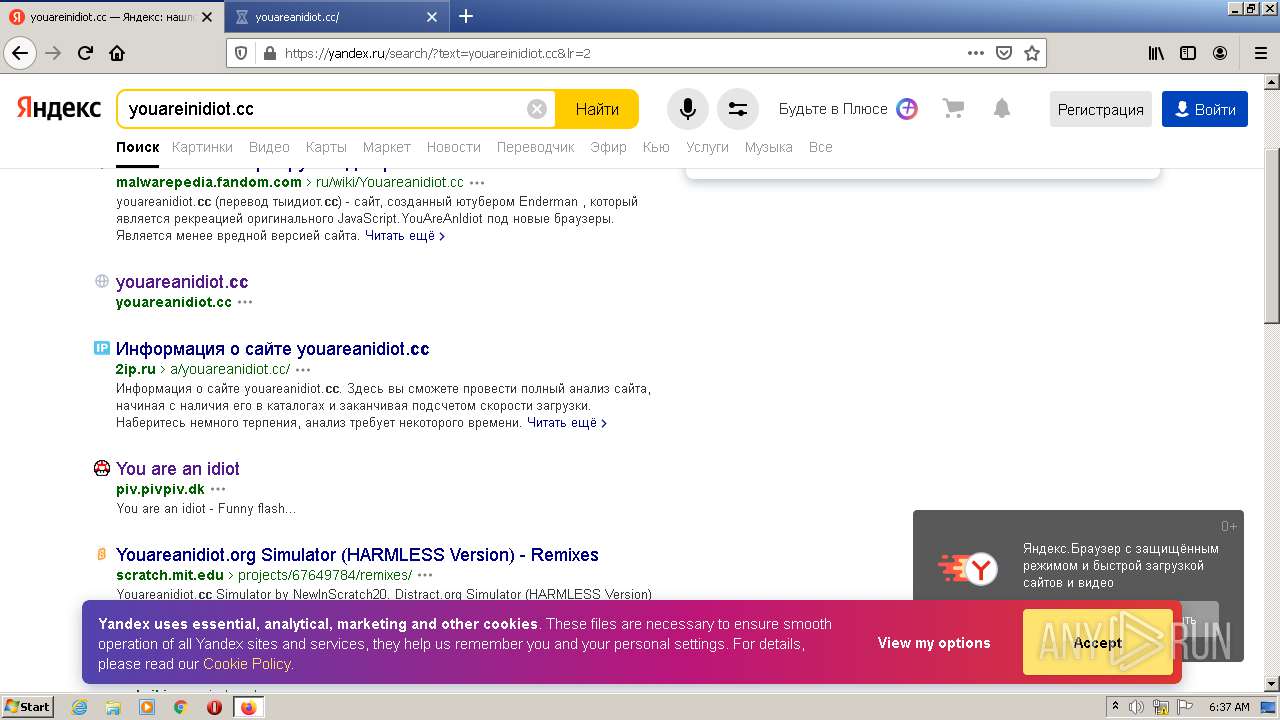
Task: Expand the Все services menu
Action: click(820, 147)
